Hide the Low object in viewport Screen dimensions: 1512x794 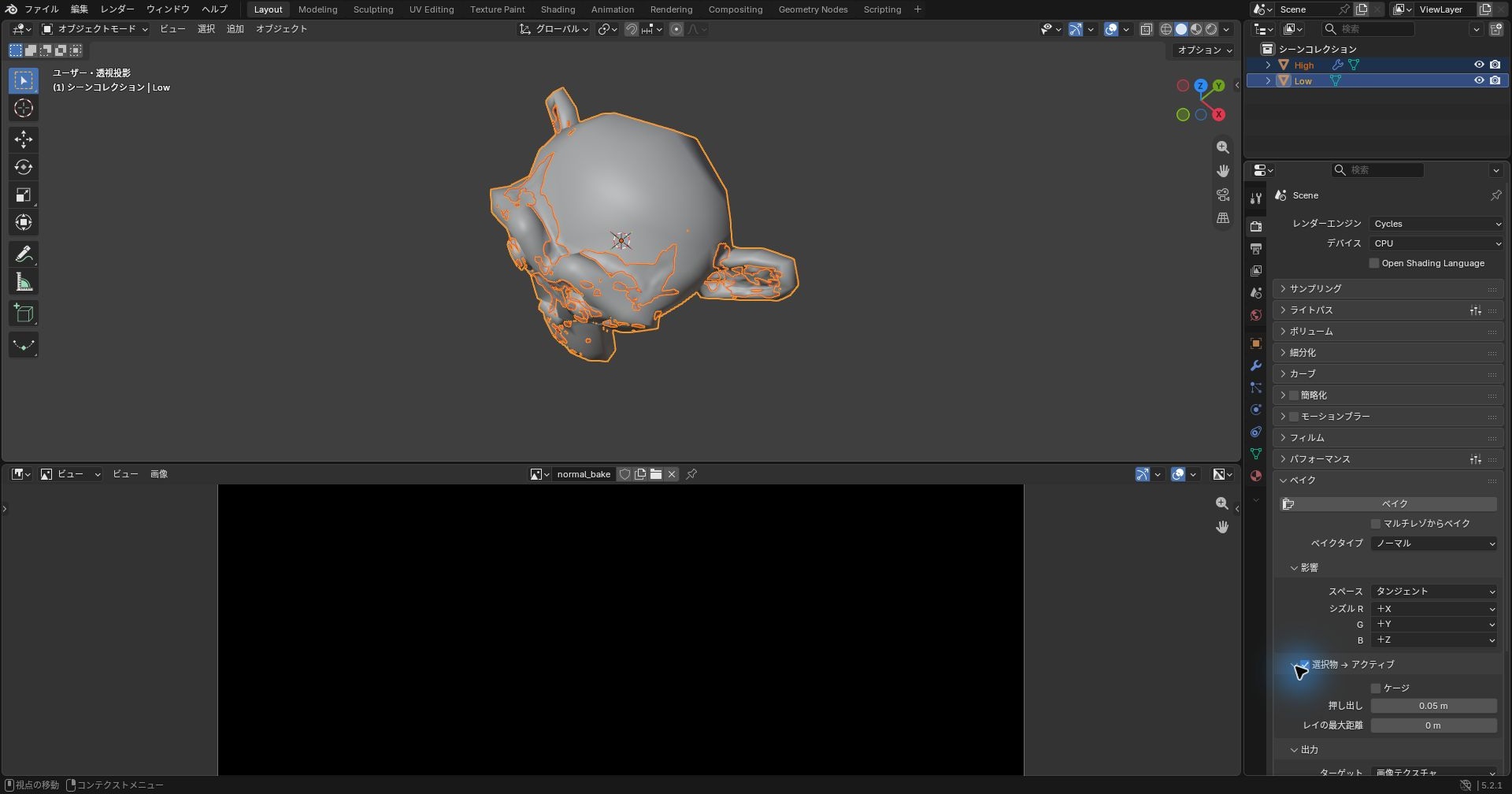[1479, 80]
